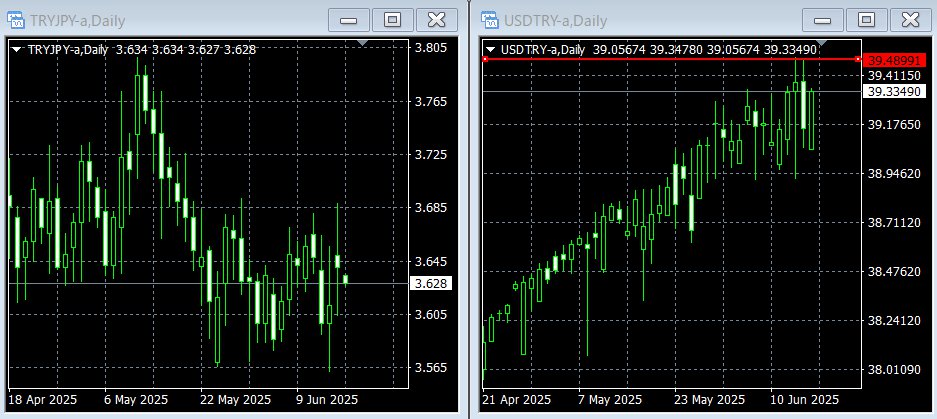Open the USDTRY-a chart dropdown triangle
937x419 pixels.
point(490,50)
